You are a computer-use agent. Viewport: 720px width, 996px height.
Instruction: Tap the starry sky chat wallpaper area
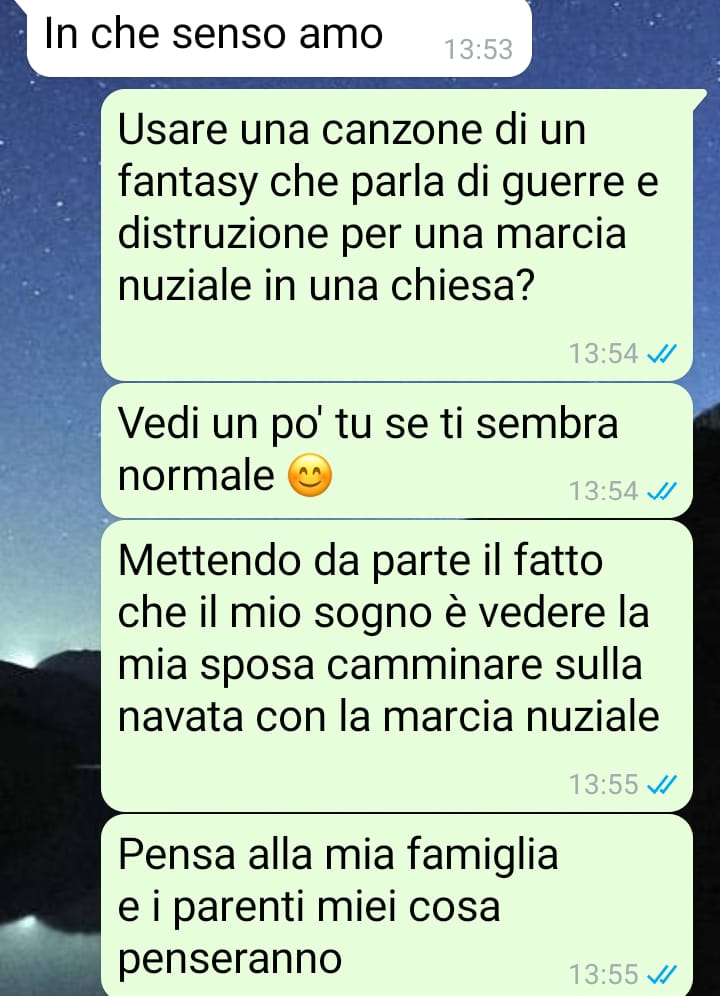click(x=51, y=318)
